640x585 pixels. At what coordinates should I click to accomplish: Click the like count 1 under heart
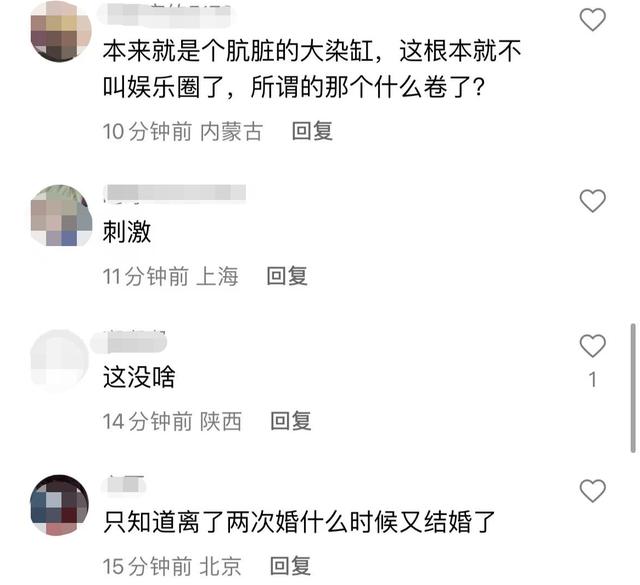(x=593, y=380)
